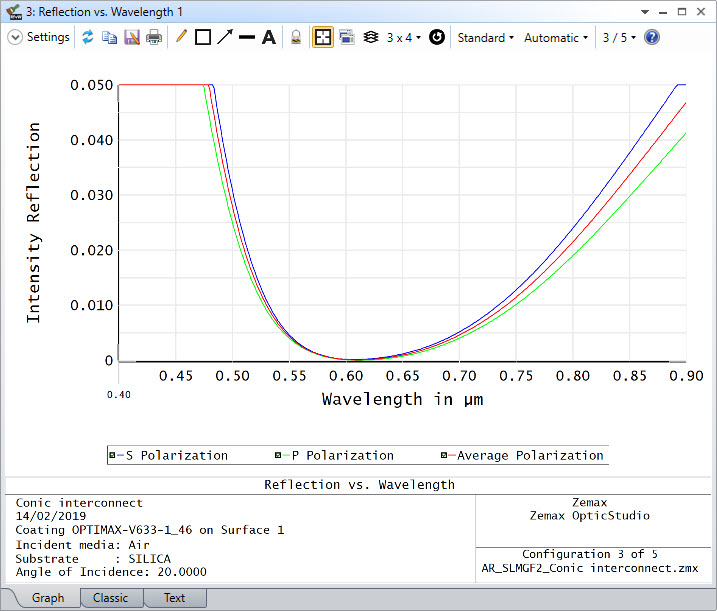The width and height of the screenshot is (717, 611).
Task: Click the 'Wavelength in µm' axis label
Action: (x=402, y=399)
